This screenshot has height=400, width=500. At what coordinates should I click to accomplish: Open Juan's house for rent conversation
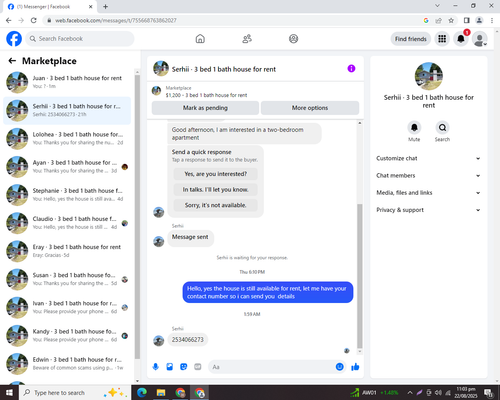point(67,82)
